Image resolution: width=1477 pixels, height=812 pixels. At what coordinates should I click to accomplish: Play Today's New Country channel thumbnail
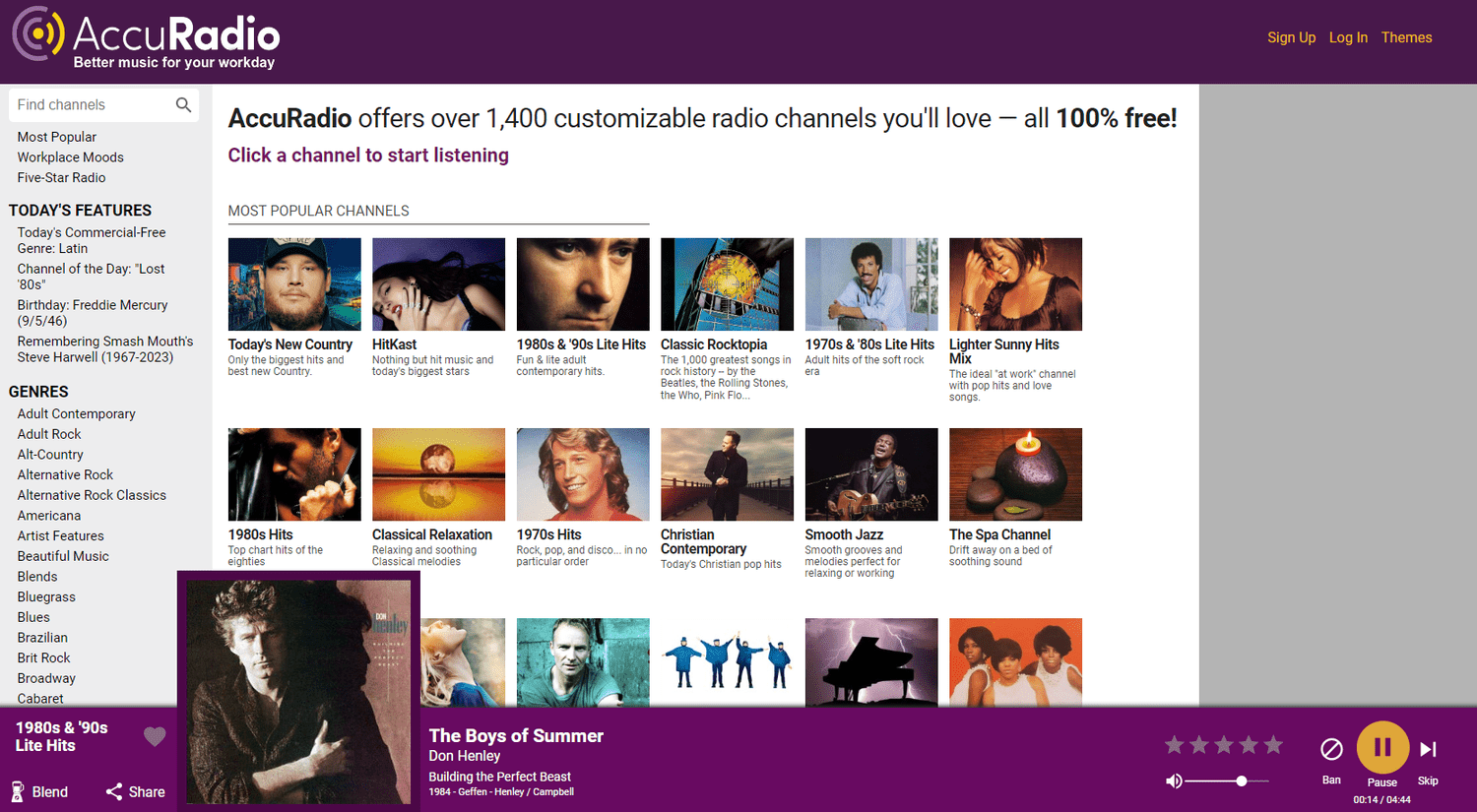(x=294, y=284)
